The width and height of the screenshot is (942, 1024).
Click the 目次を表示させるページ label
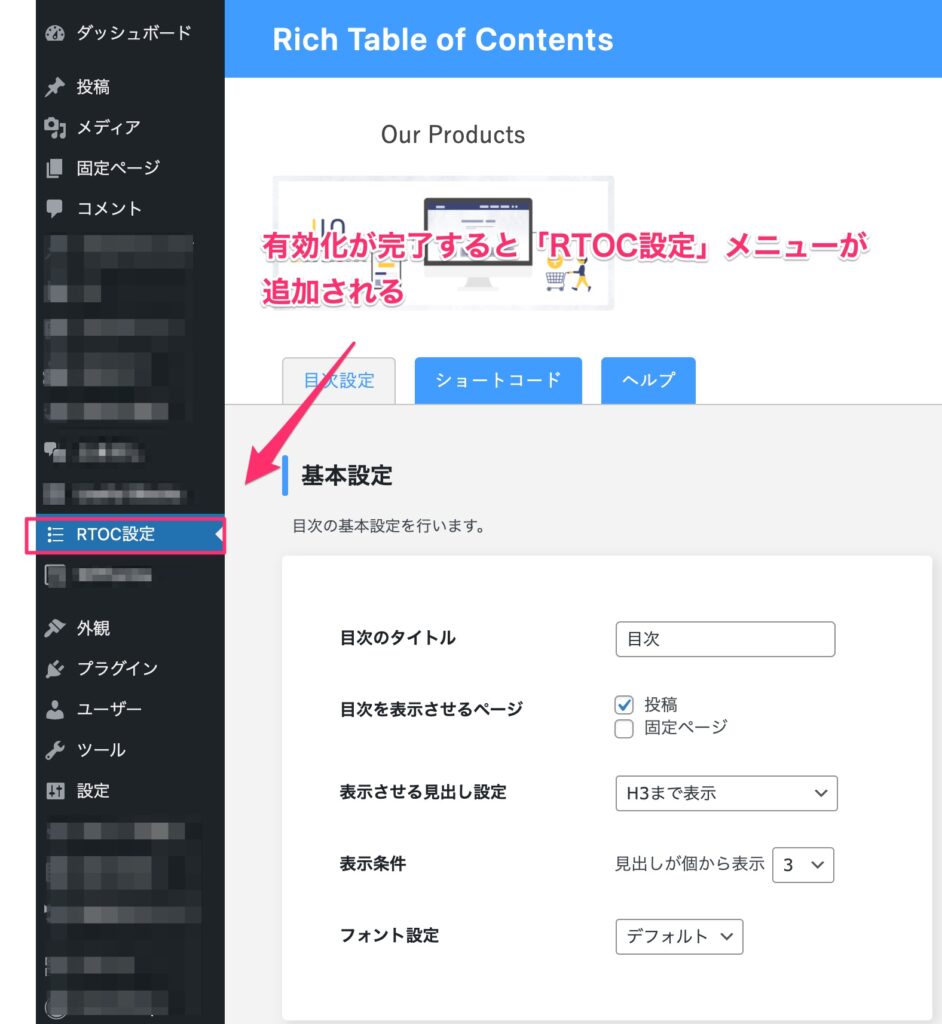pos(431,710)
